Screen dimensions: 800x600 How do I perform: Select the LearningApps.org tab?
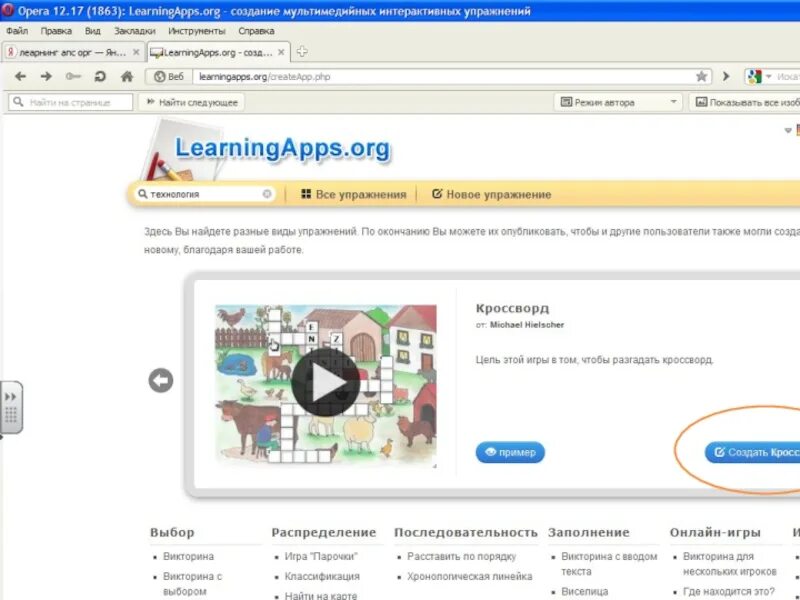pos(218,52)
